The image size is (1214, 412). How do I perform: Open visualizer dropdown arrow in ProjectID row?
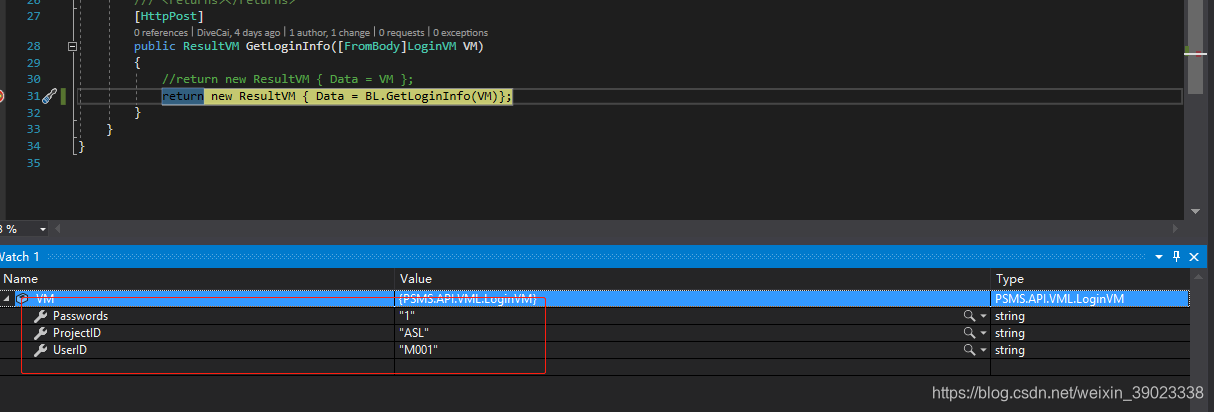pos(983,333)
